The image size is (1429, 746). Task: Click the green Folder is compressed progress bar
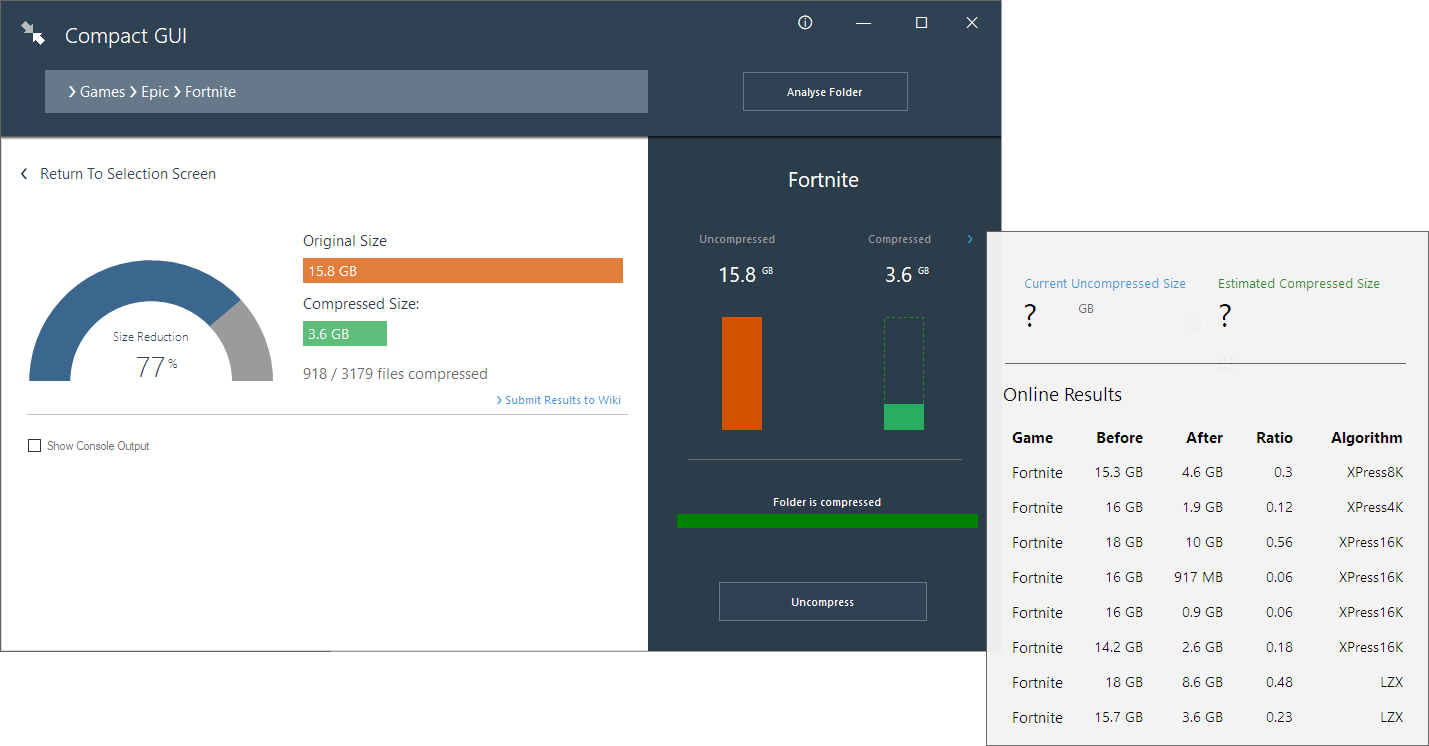click(827, 520)
